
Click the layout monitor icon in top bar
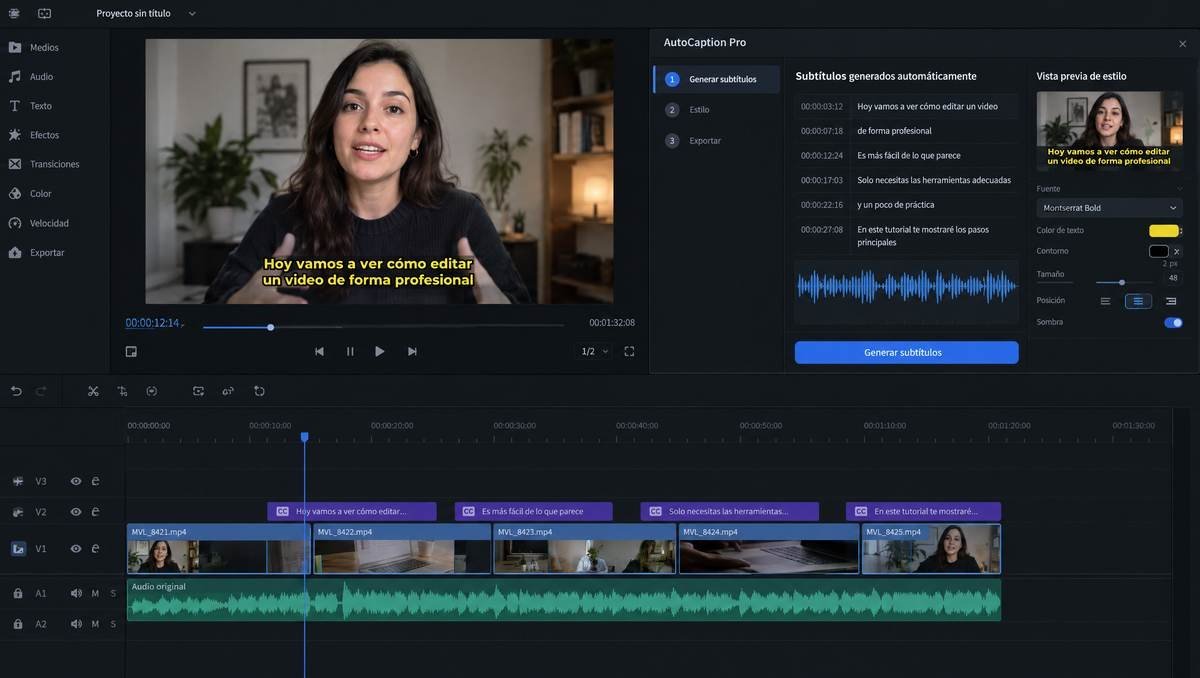click(x=44, y=13)
